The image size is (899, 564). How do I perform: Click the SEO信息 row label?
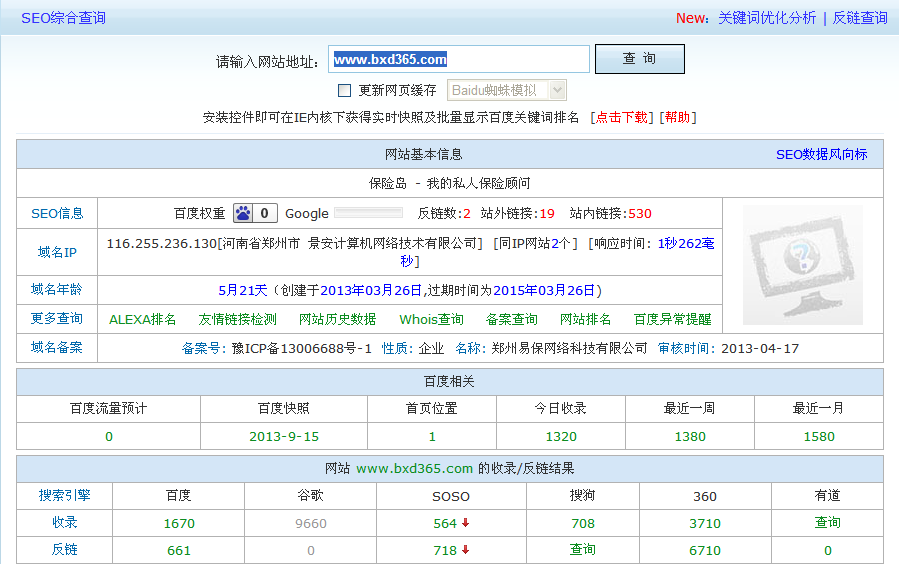pos(57,213)
